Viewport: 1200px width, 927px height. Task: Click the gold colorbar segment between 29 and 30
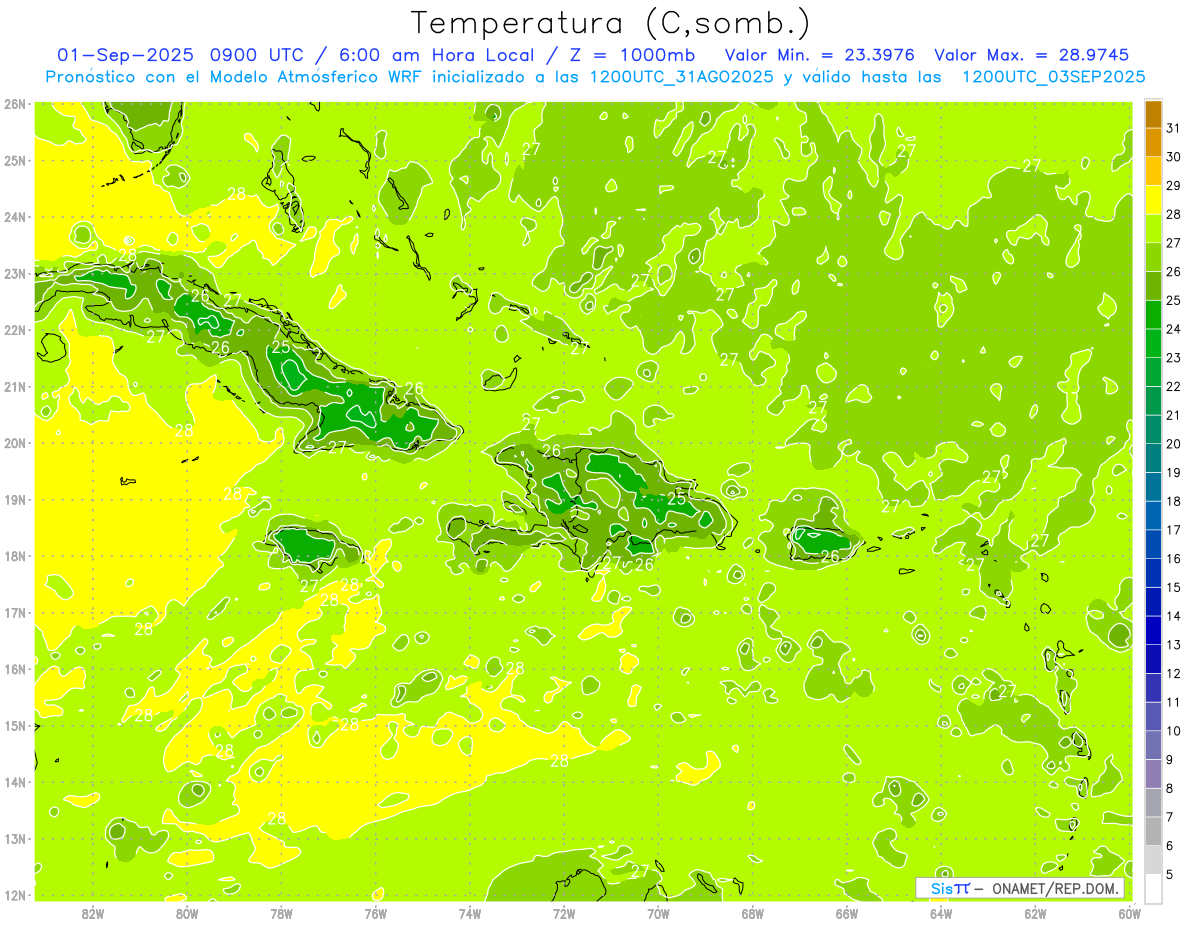coord(1153,172)
